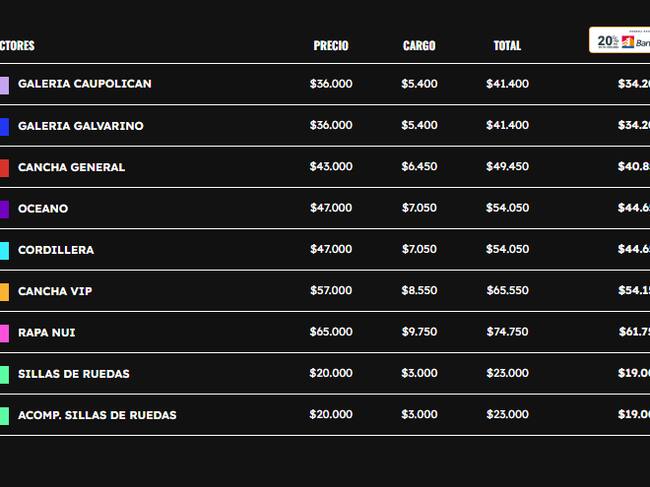This screenshot has height=487, width=650.
Task: Click the Oceano $7.050 cargo value
Action: pos(419,208)
